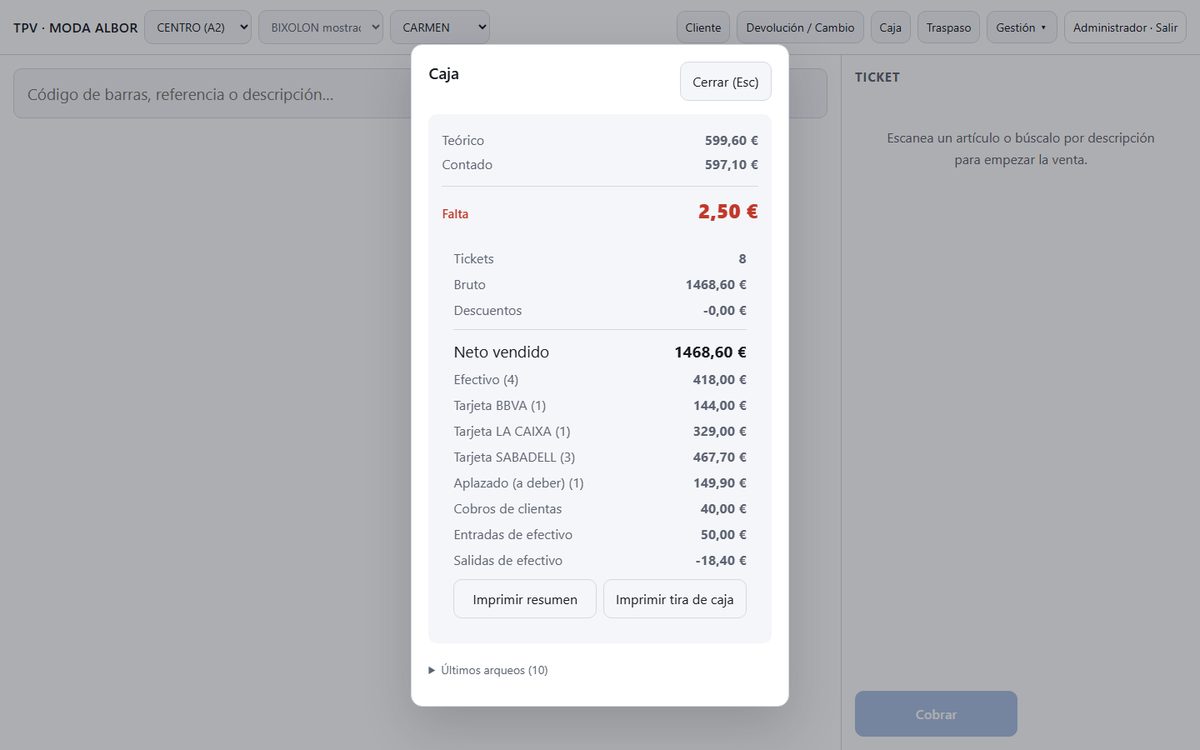Click the Caja button in the top bar

890,27
